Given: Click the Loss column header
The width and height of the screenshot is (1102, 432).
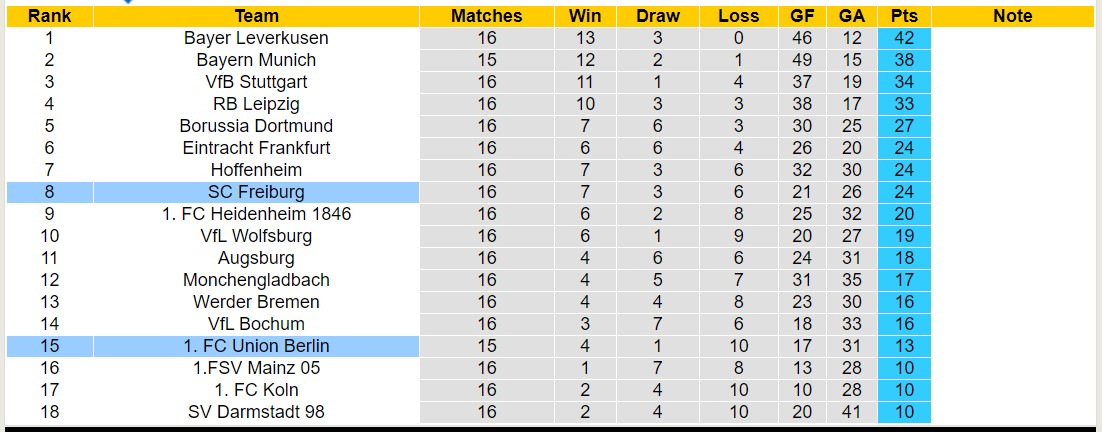Looking at the screenshot, I should 738,16.
